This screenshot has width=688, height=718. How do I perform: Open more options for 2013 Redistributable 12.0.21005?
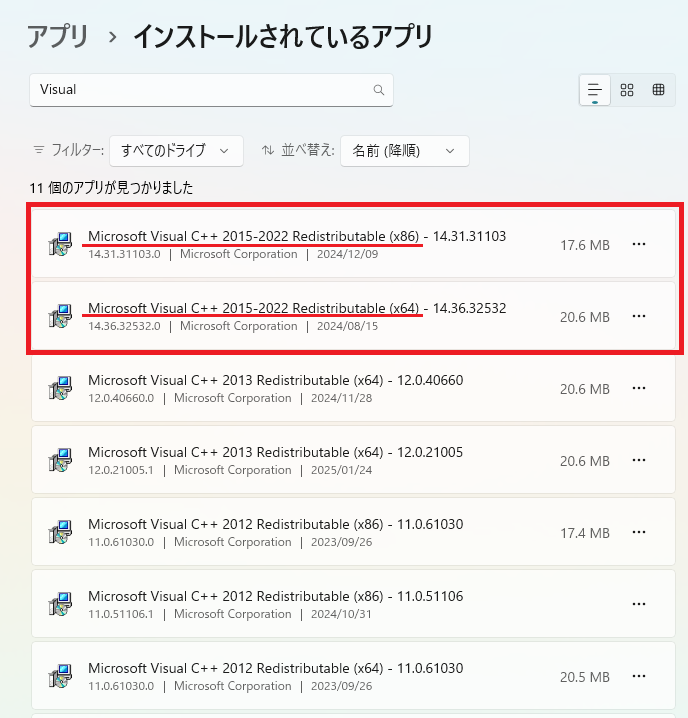(639, 460)
